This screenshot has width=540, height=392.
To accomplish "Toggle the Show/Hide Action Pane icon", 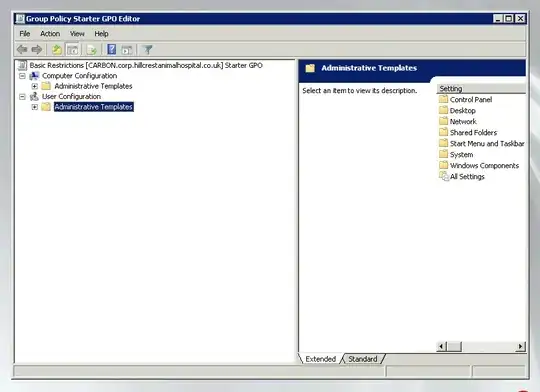I will coord(127,50).
